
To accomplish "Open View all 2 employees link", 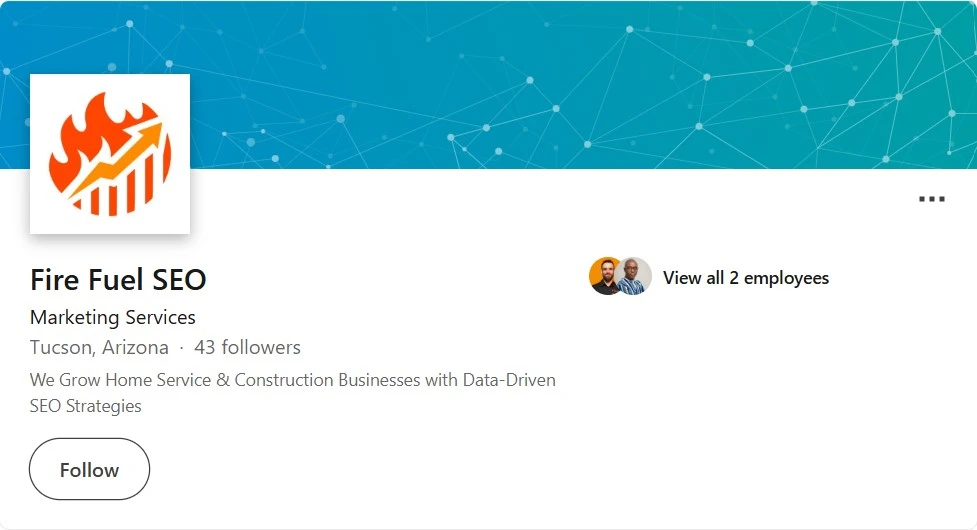I will coord(746,278).
